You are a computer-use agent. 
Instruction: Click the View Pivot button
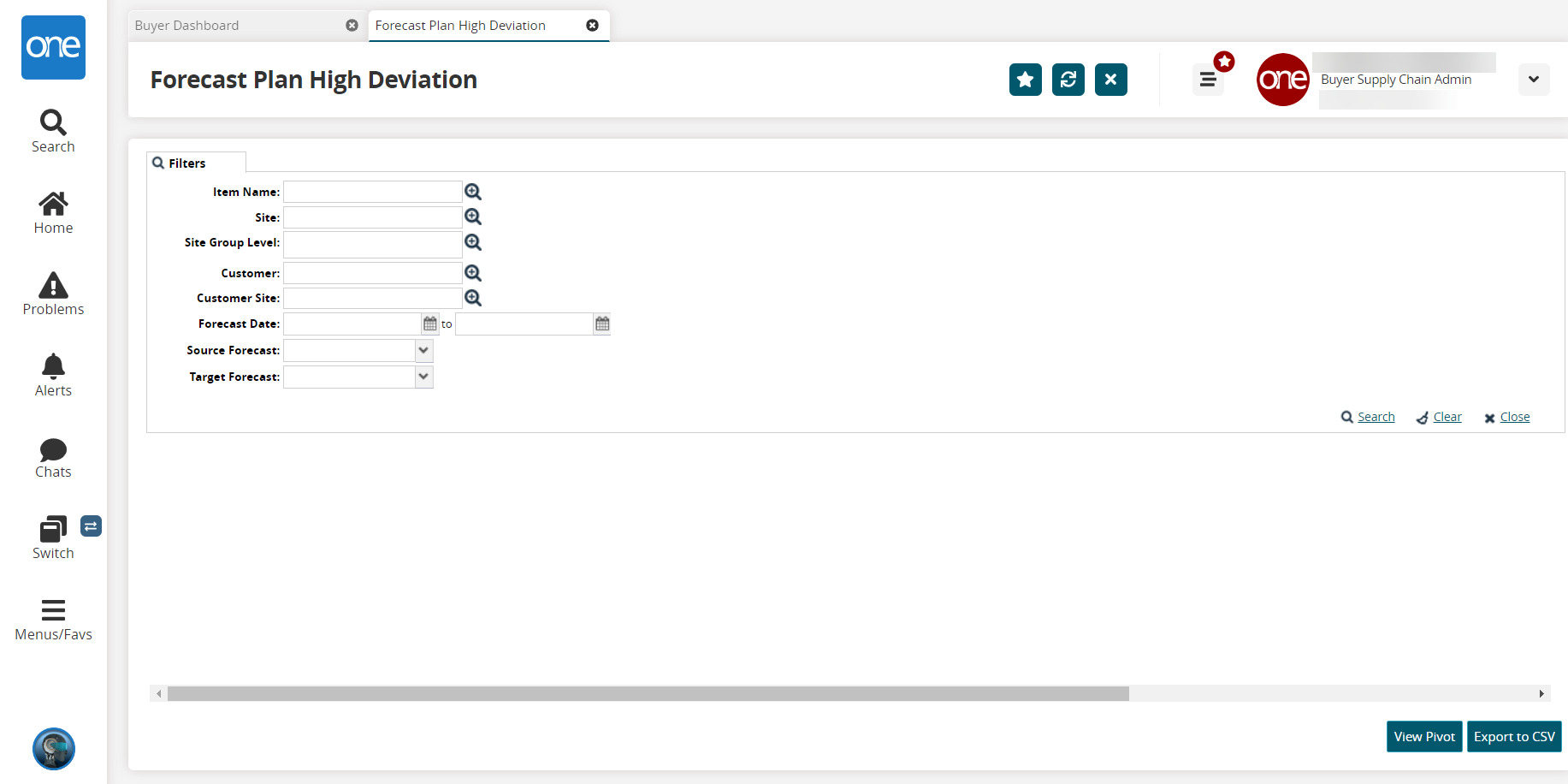(1423, 737)
